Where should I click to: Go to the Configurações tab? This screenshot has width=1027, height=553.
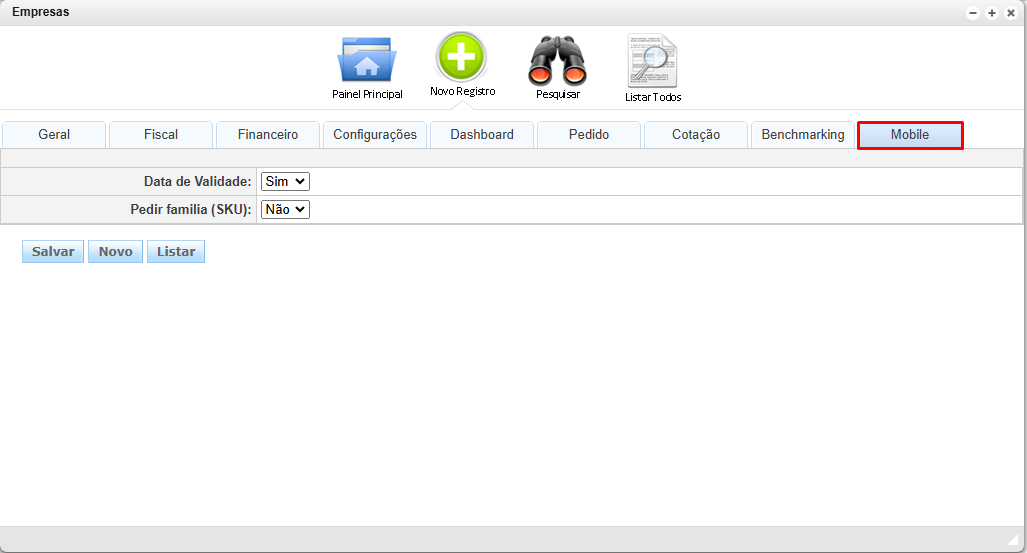click(375, 135)
